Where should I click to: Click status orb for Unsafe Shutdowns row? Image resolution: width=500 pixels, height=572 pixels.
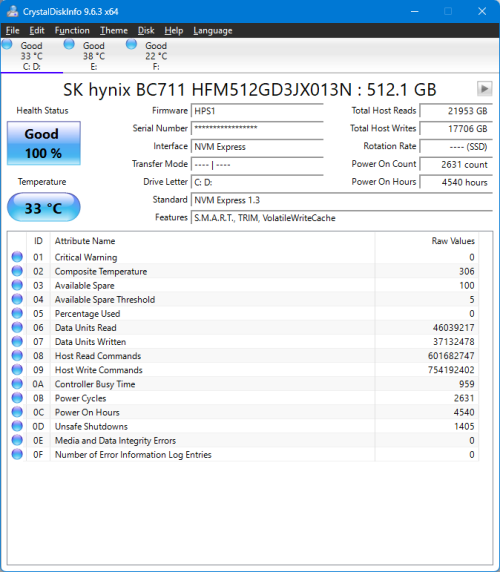[17, 426]
